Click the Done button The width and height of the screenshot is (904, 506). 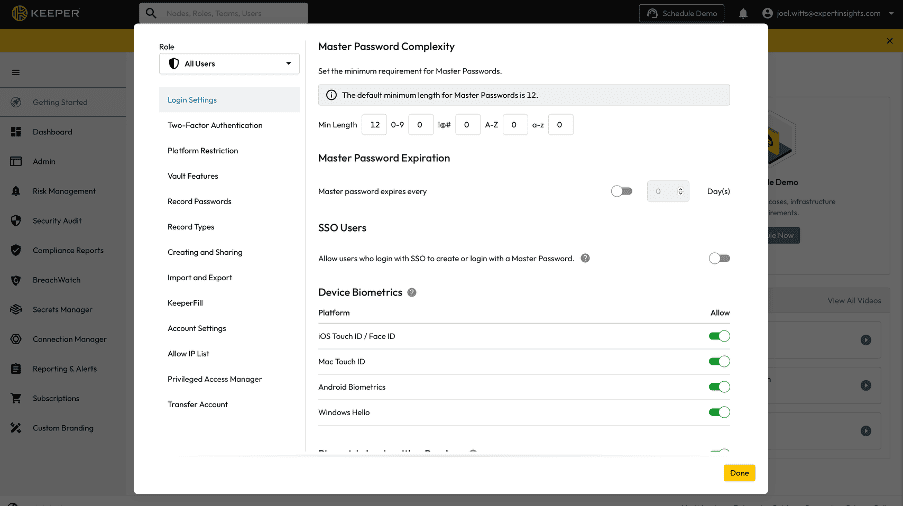pyautogui.click(x=739, y=473)
